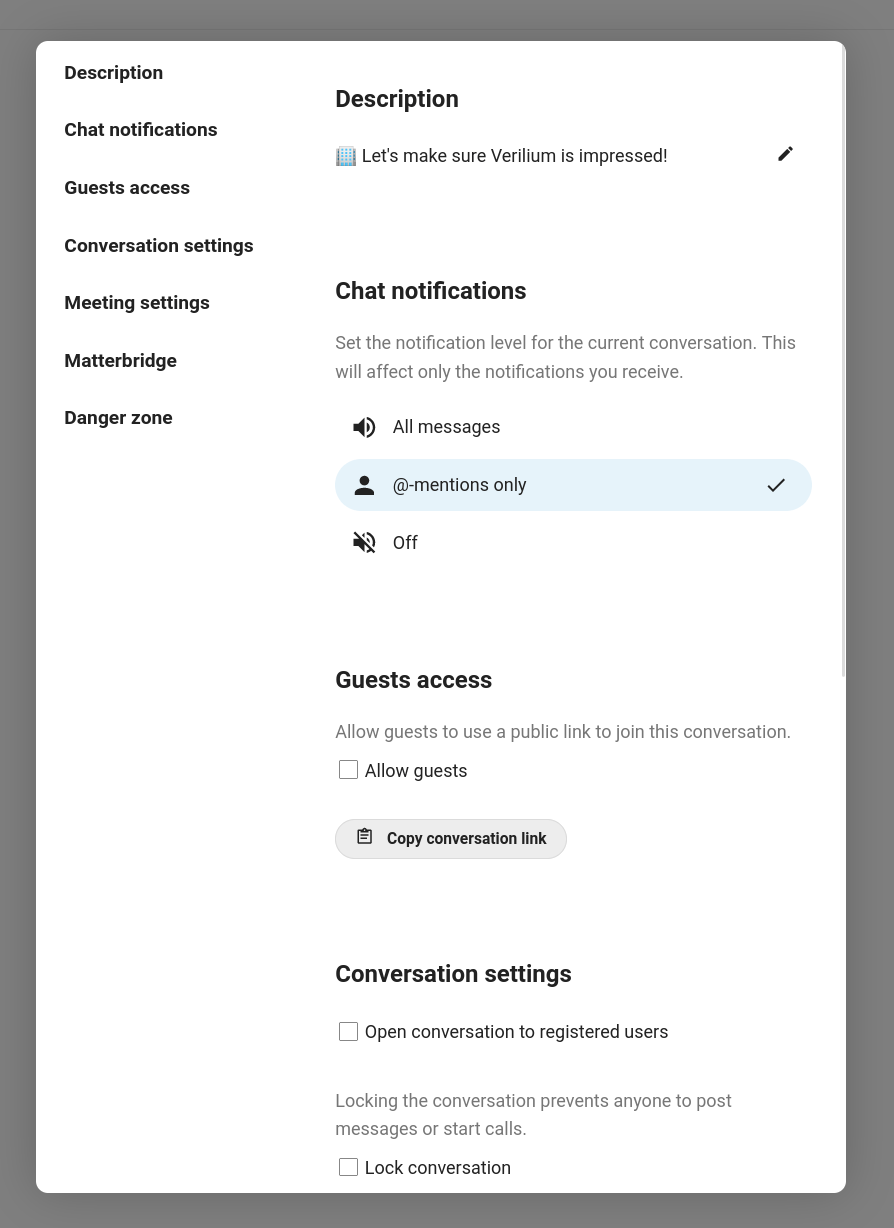Click the speaker icon beside All messages
The width and height of the screenshot is (894, 1228).
(x=364, y=427)
